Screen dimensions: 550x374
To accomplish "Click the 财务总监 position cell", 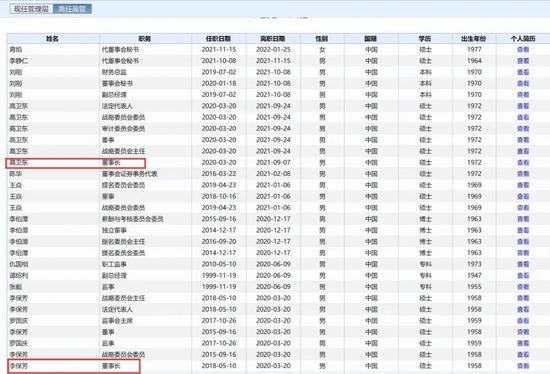I will click(x=114, y=72).
